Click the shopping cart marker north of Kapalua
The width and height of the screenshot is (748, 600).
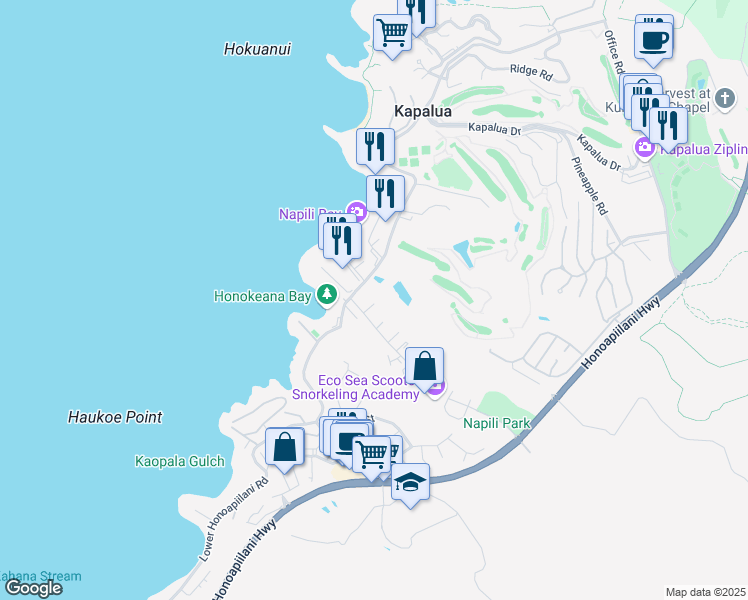point(392,32)
